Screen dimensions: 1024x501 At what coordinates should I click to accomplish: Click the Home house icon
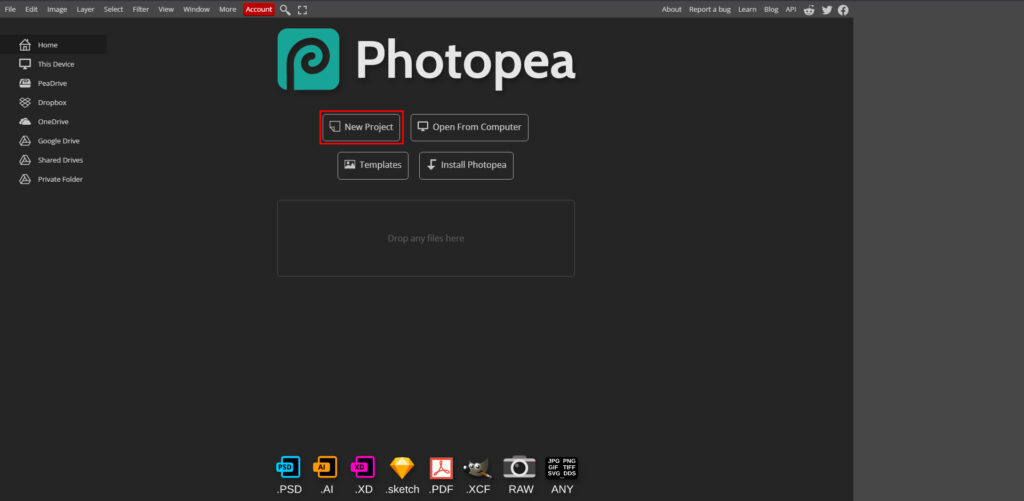pyautogui.click(x=25, y=45)
